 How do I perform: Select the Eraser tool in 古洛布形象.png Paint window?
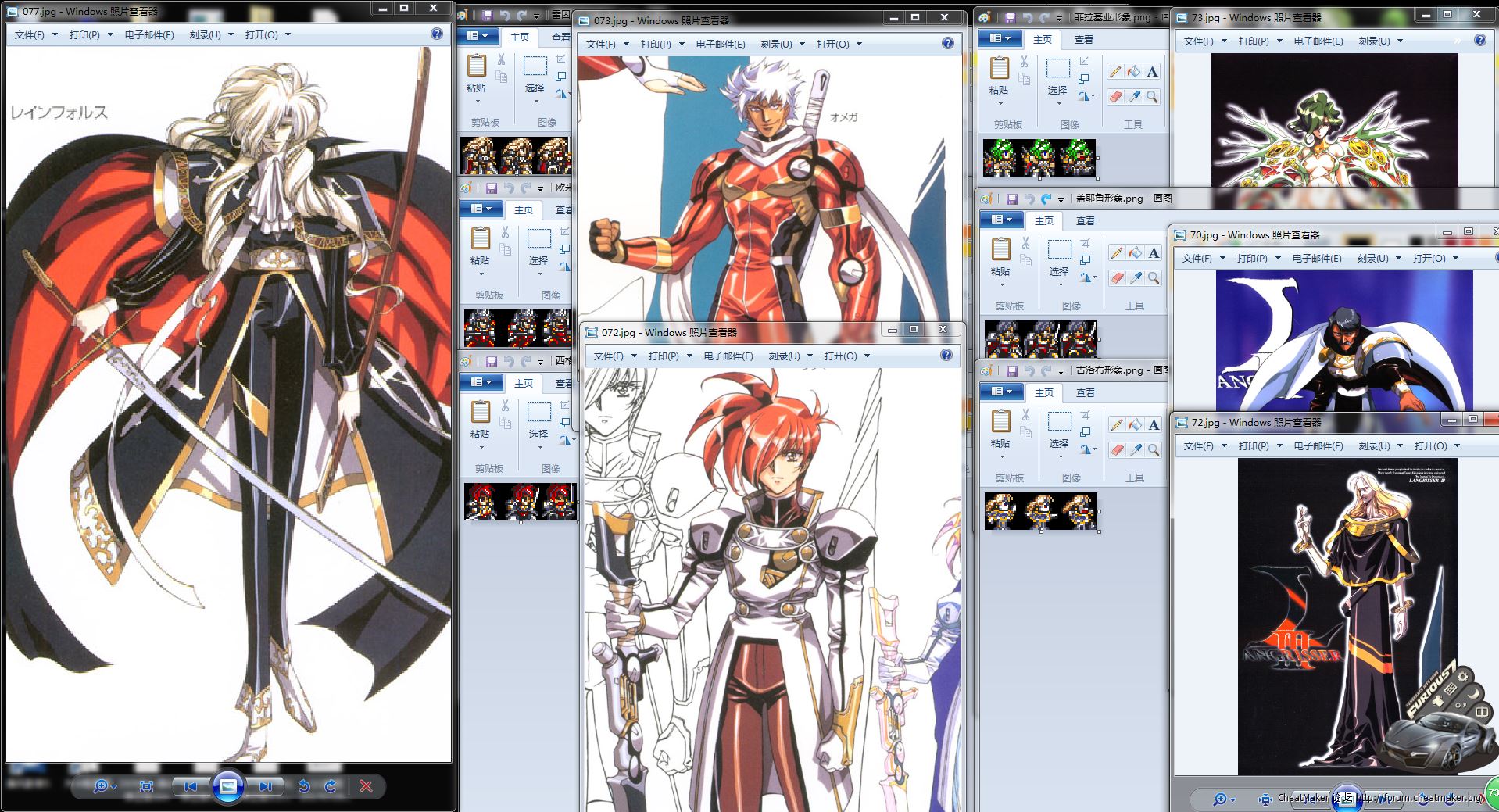[1117, 449]
